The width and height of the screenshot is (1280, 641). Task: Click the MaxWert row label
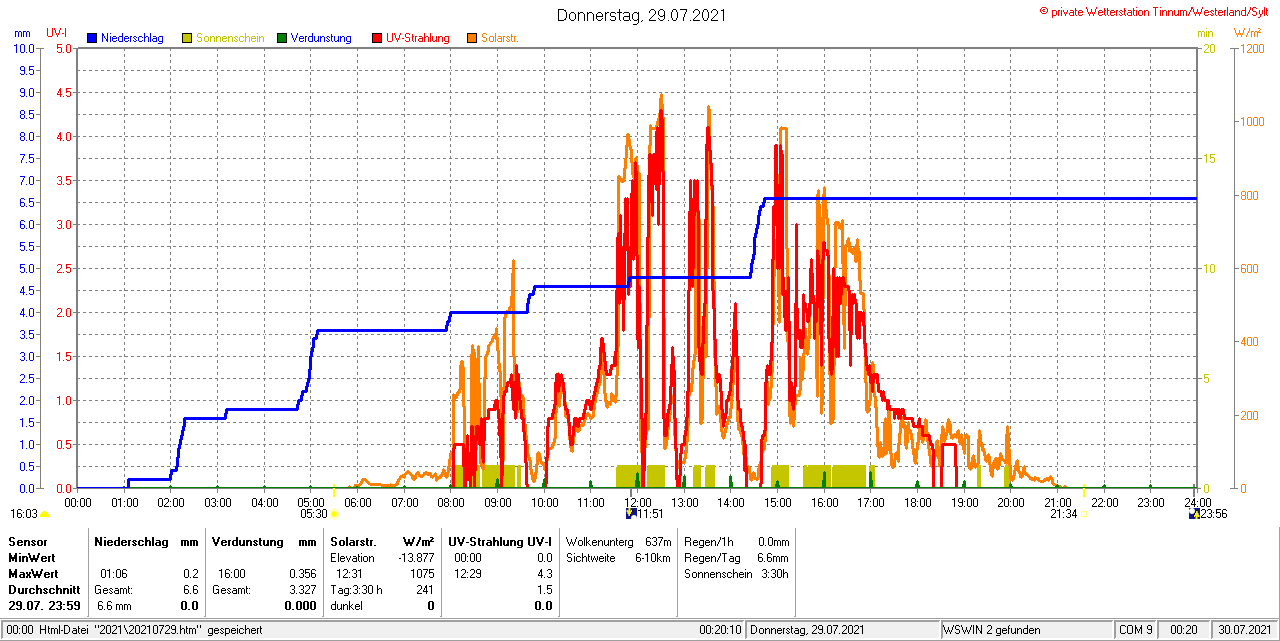click(31, 574)
